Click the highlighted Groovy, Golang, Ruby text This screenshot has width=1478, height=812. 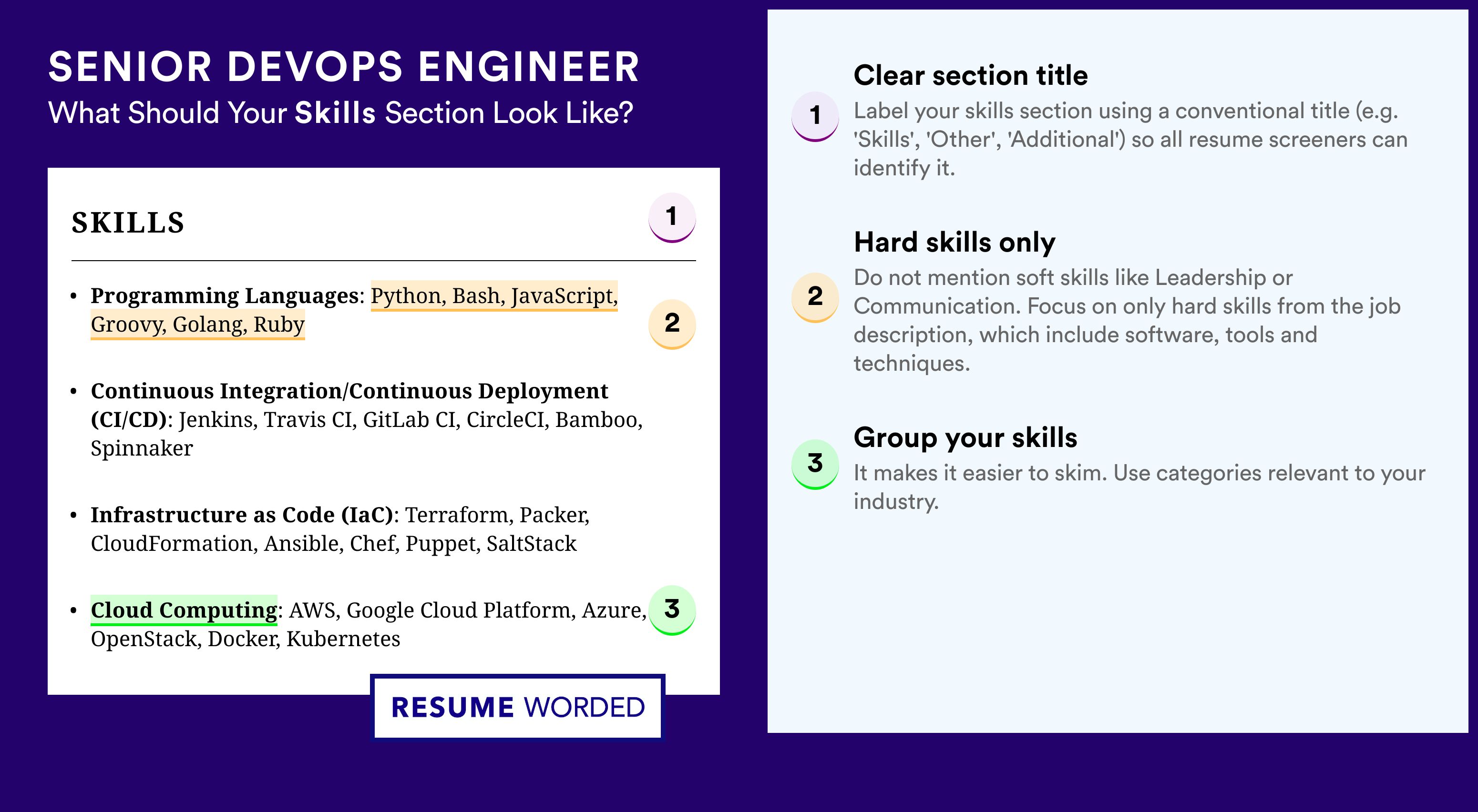click(197, 325)
